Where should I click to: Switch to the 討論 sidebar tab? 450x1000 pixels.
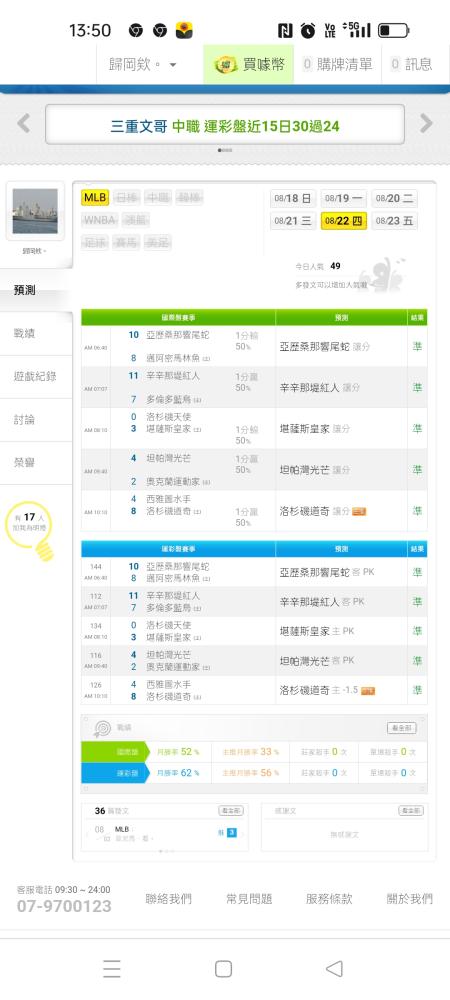36,420
